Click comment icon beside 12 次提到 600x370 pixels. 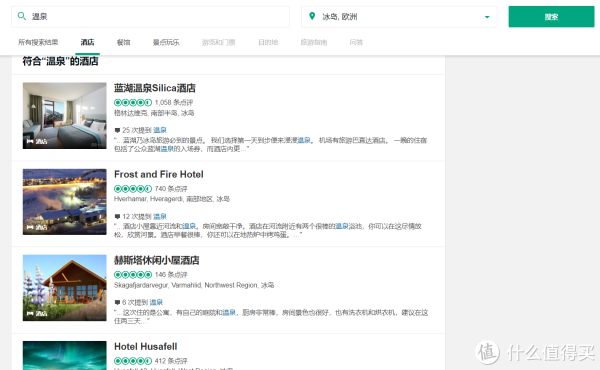pos(117,217)
